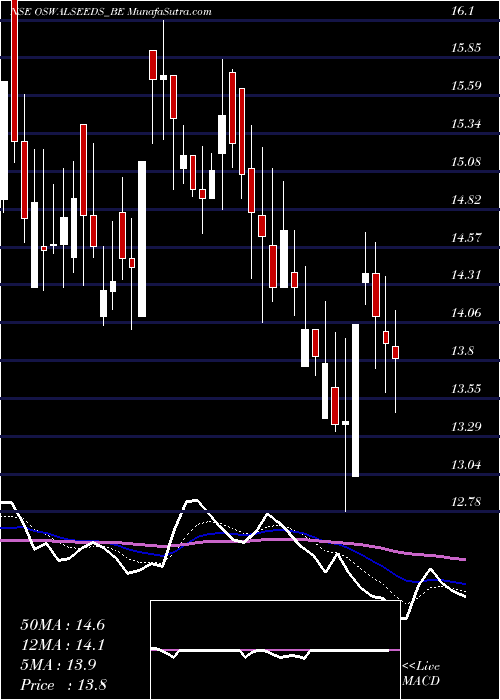Click the 12MA : 14.1 readout

63,645
